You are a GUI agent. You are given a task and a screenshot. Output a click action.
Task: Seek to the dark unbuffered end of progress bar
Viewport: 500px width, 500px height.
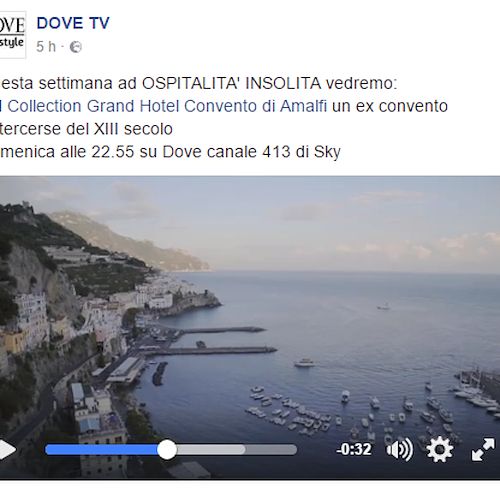pyautogui.click(x=271, y=450)
